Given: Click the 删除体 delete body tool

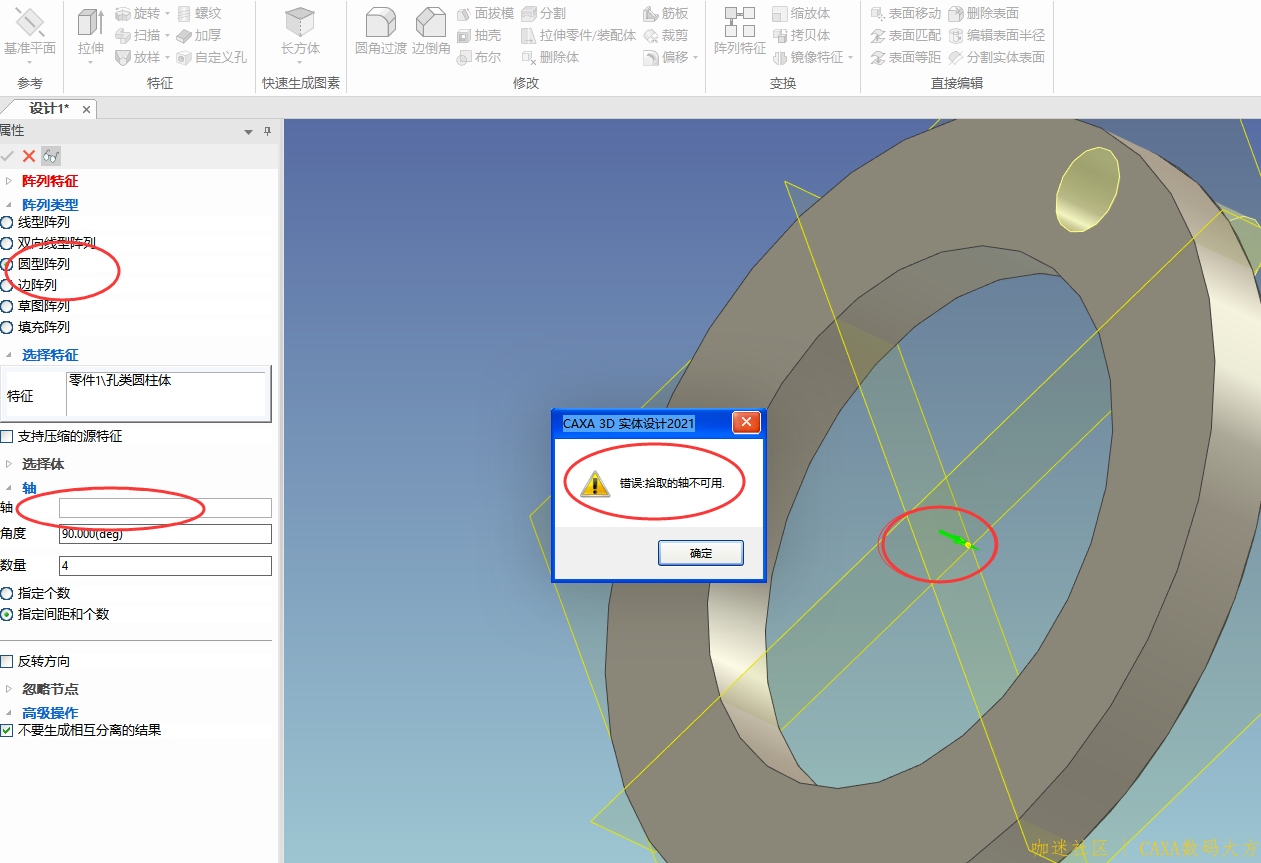Looking at the screenshot, I should point(550,57).
